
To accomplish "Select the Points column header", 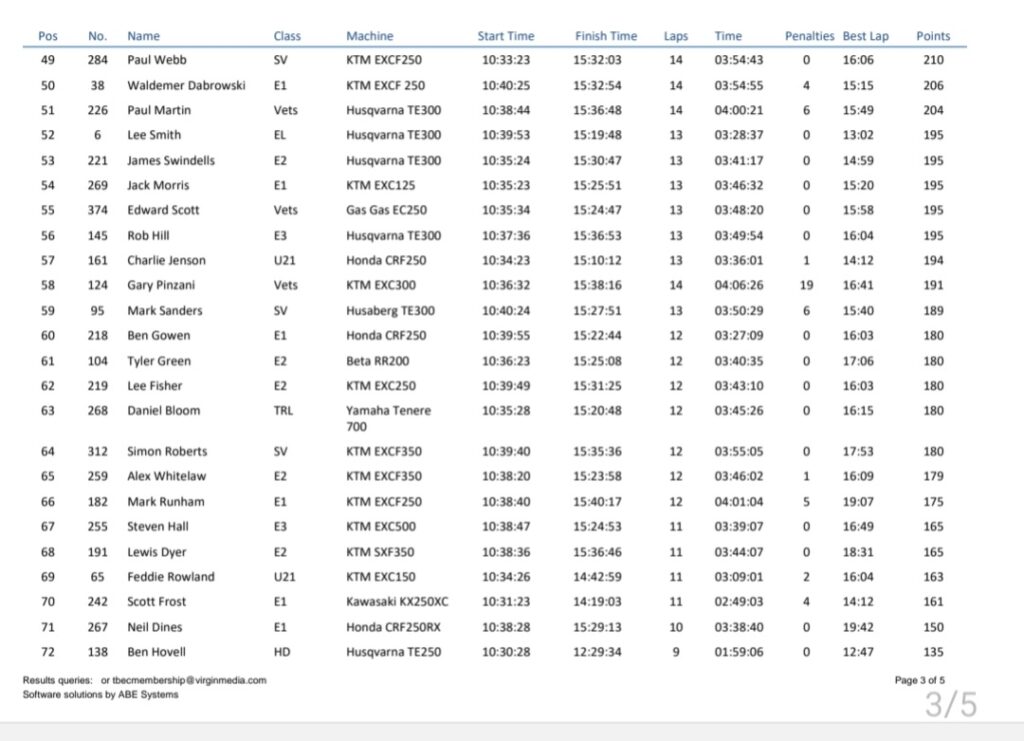I will (933, 36).
